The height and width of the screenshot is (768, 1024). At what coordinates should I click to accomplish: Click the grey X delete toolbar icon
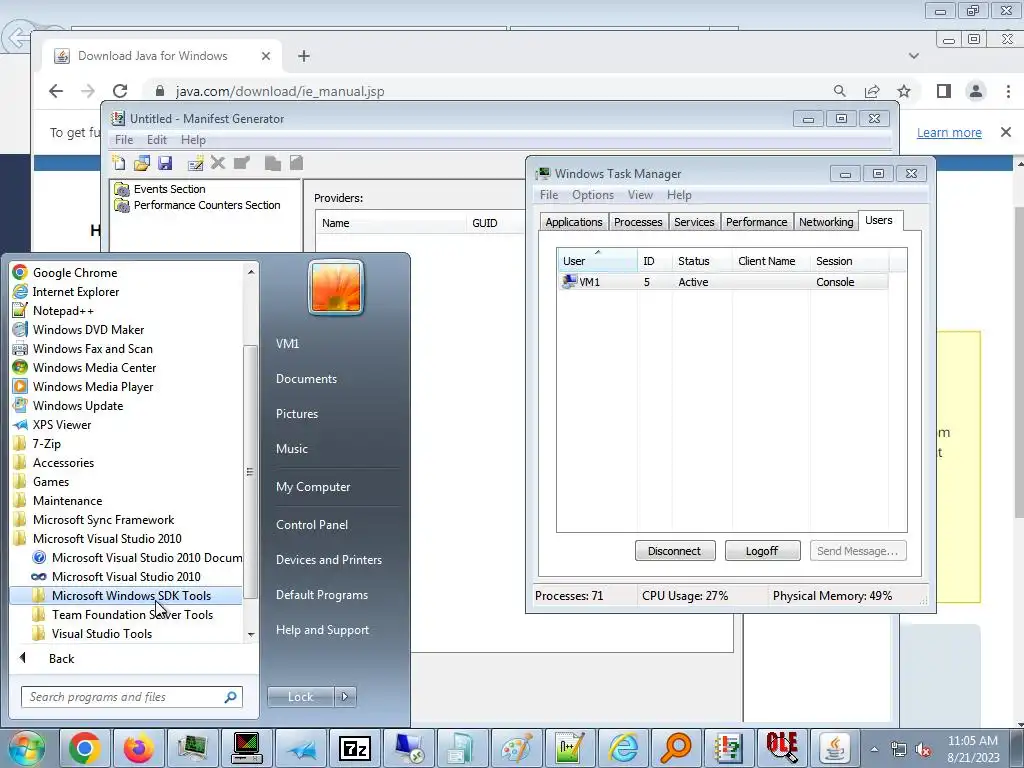click(x=218, y=163)
